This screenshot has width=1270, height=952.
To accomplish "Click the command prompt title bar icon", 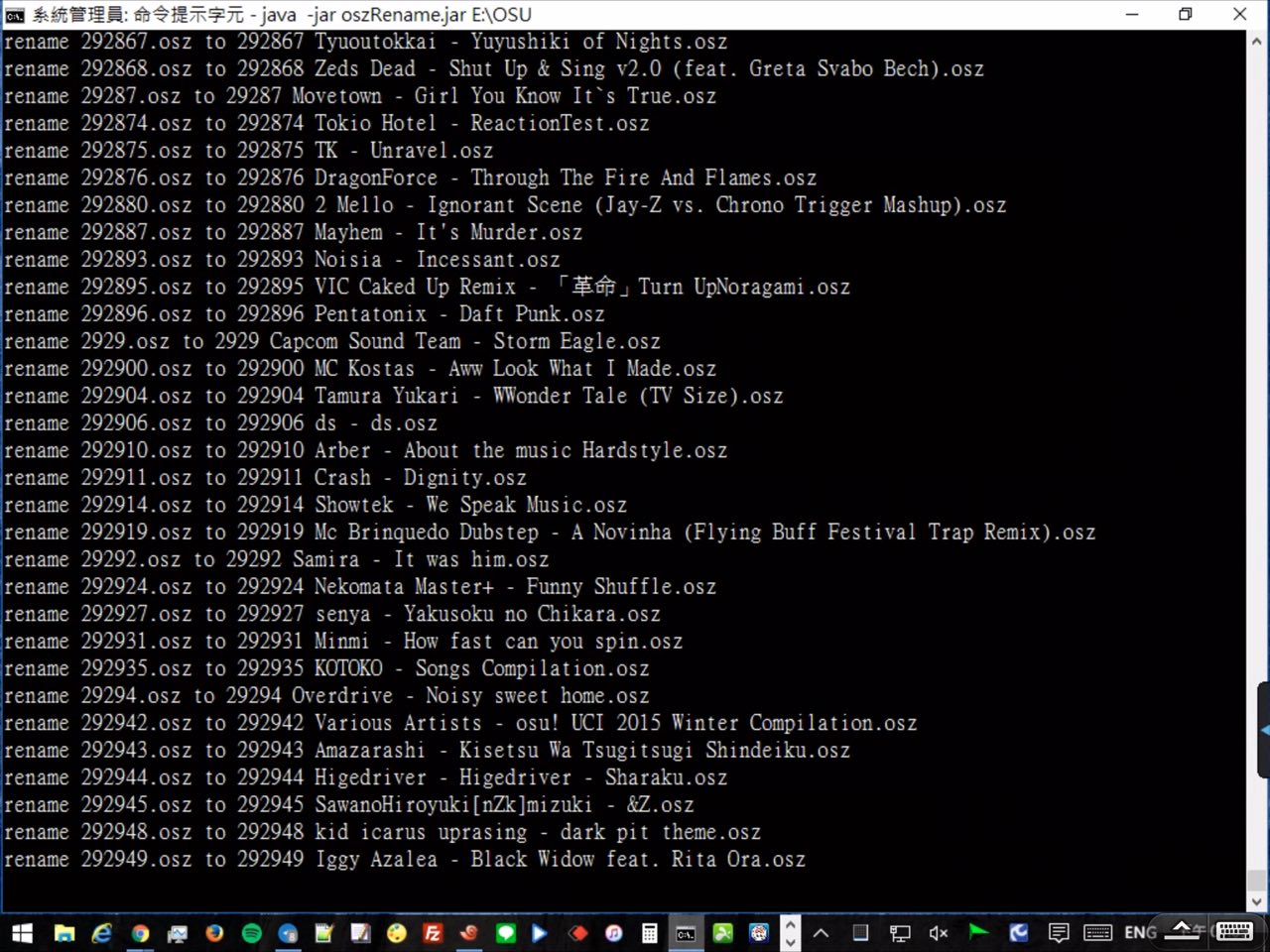I will [x=15, y=15].
